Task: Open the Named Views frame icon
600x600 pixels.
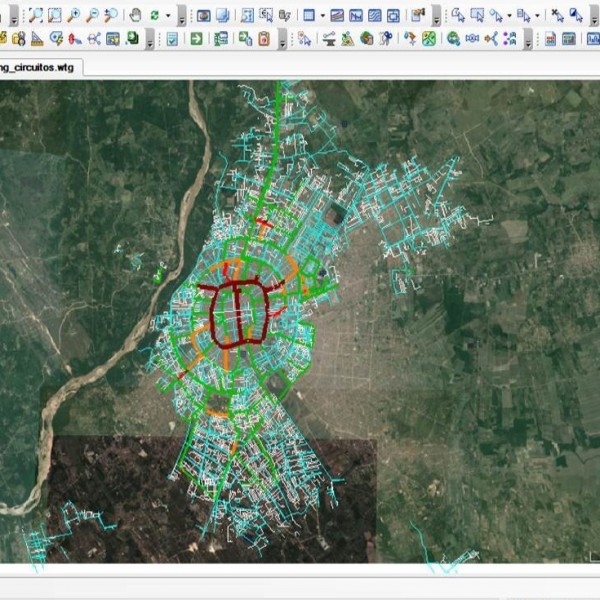Action: [x=393, y=16]
